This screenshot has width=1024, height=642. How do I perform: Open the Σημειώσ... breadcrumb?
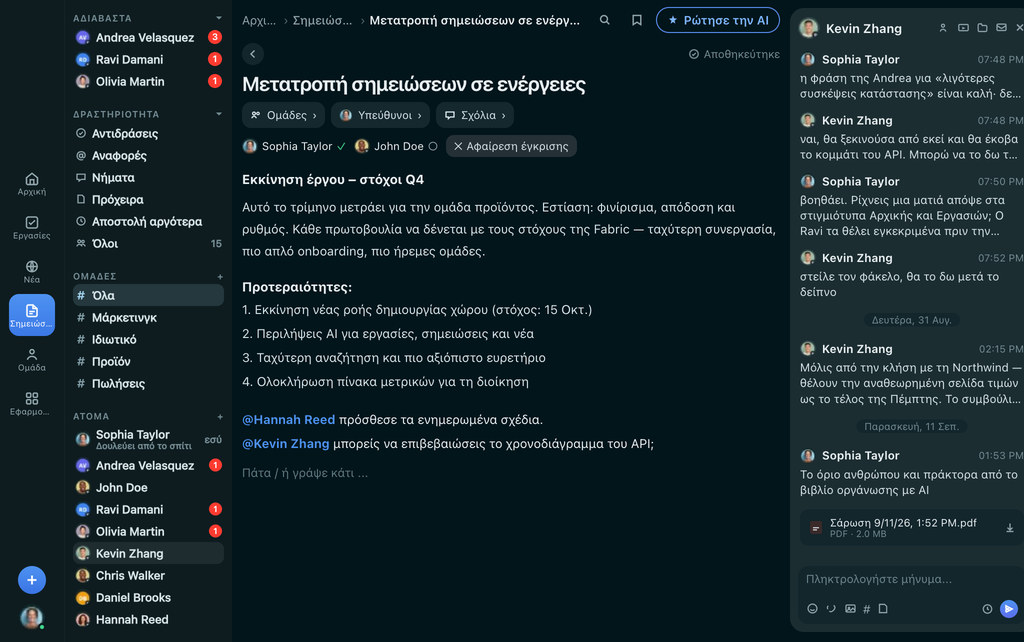(322, 20)
